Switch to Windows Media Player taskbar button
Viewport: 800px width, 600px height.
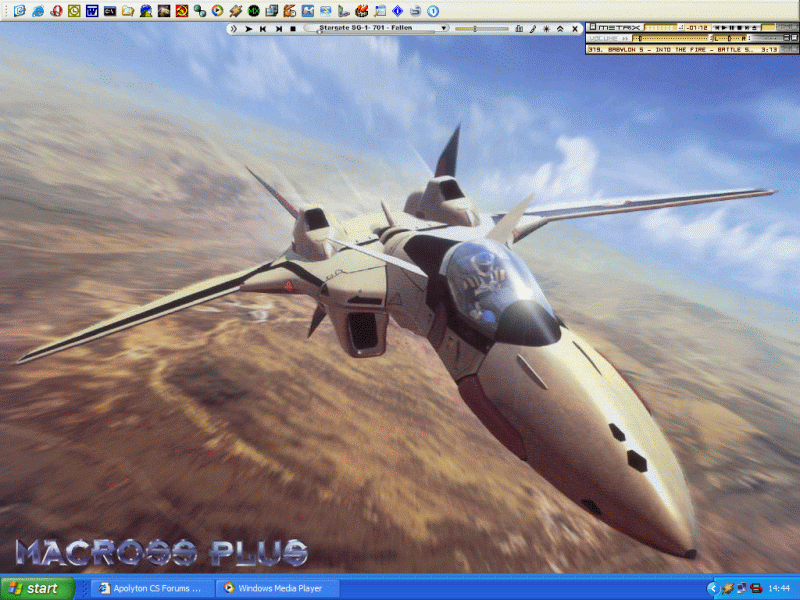(x=277, y=588)
